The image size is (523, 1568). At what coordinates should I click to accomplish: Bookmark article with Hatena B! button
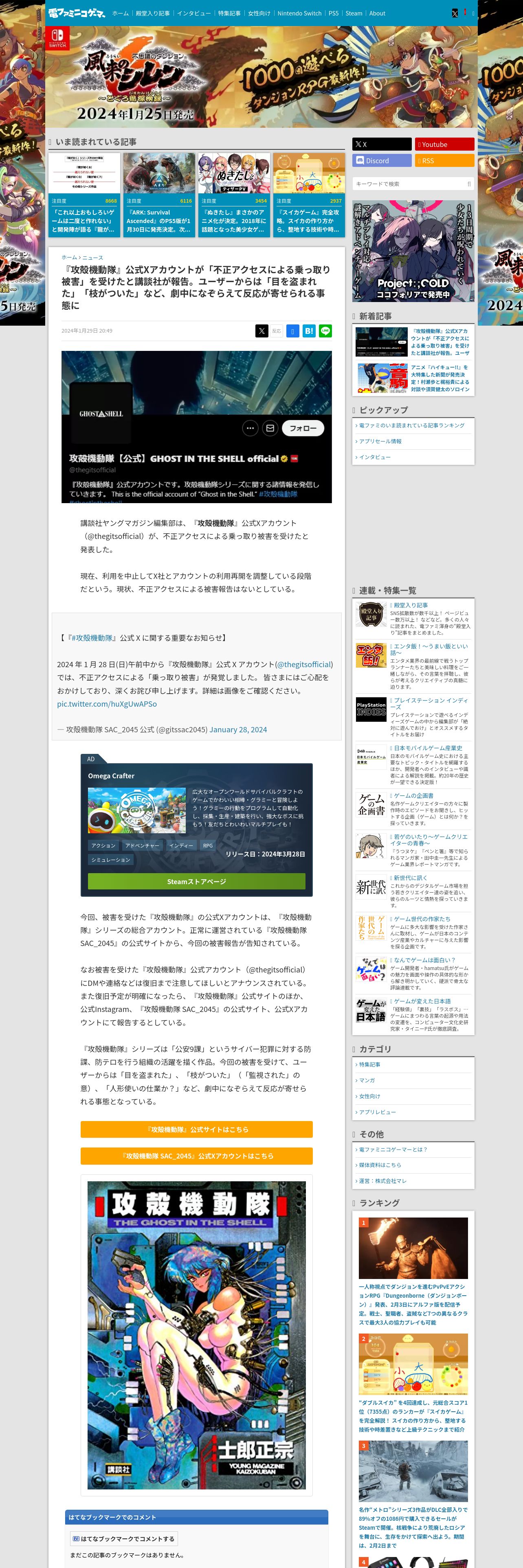tap(309, 331)
